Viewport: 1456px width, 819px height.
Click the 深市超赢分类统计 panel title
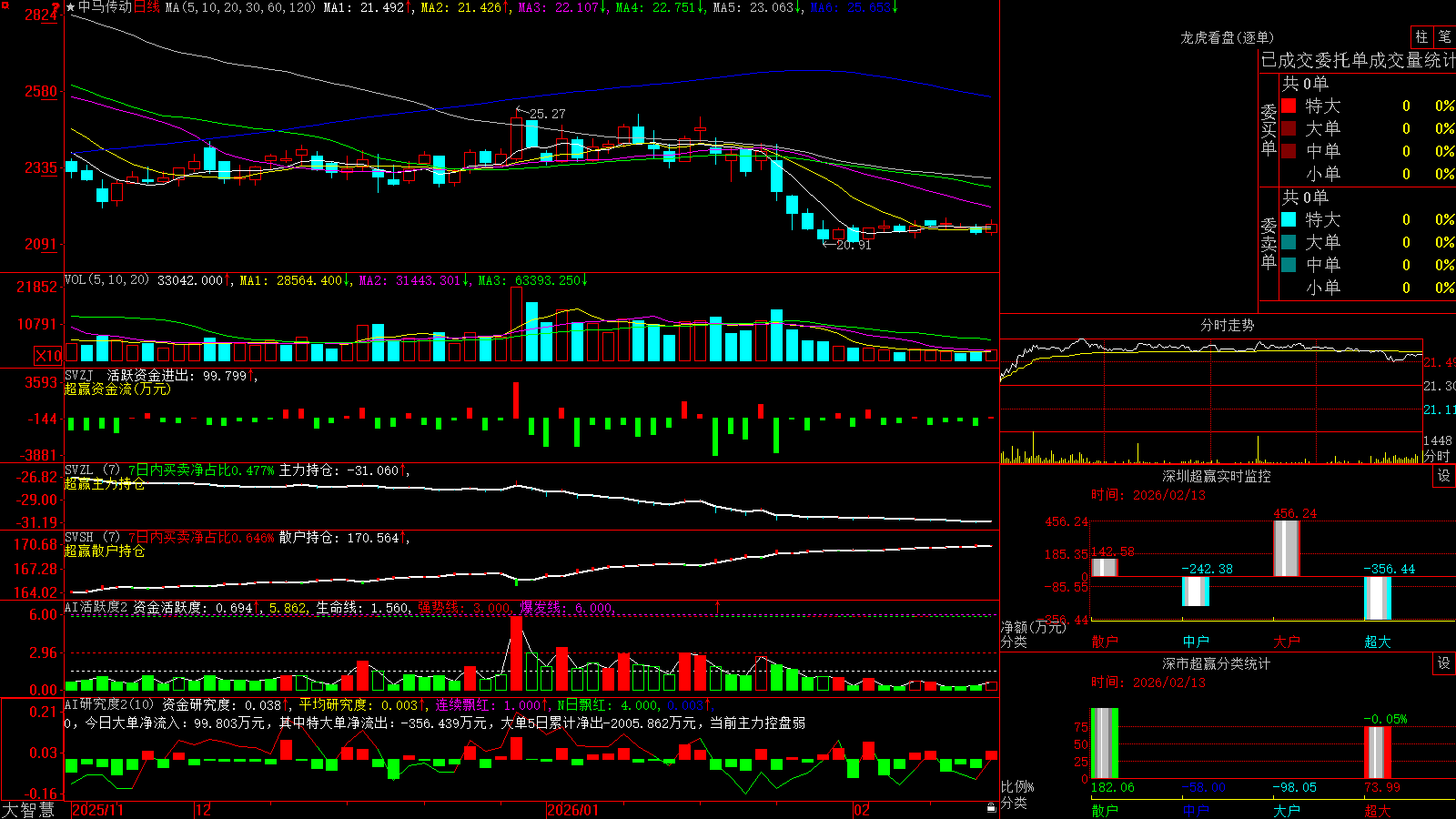coord(1216,663)
